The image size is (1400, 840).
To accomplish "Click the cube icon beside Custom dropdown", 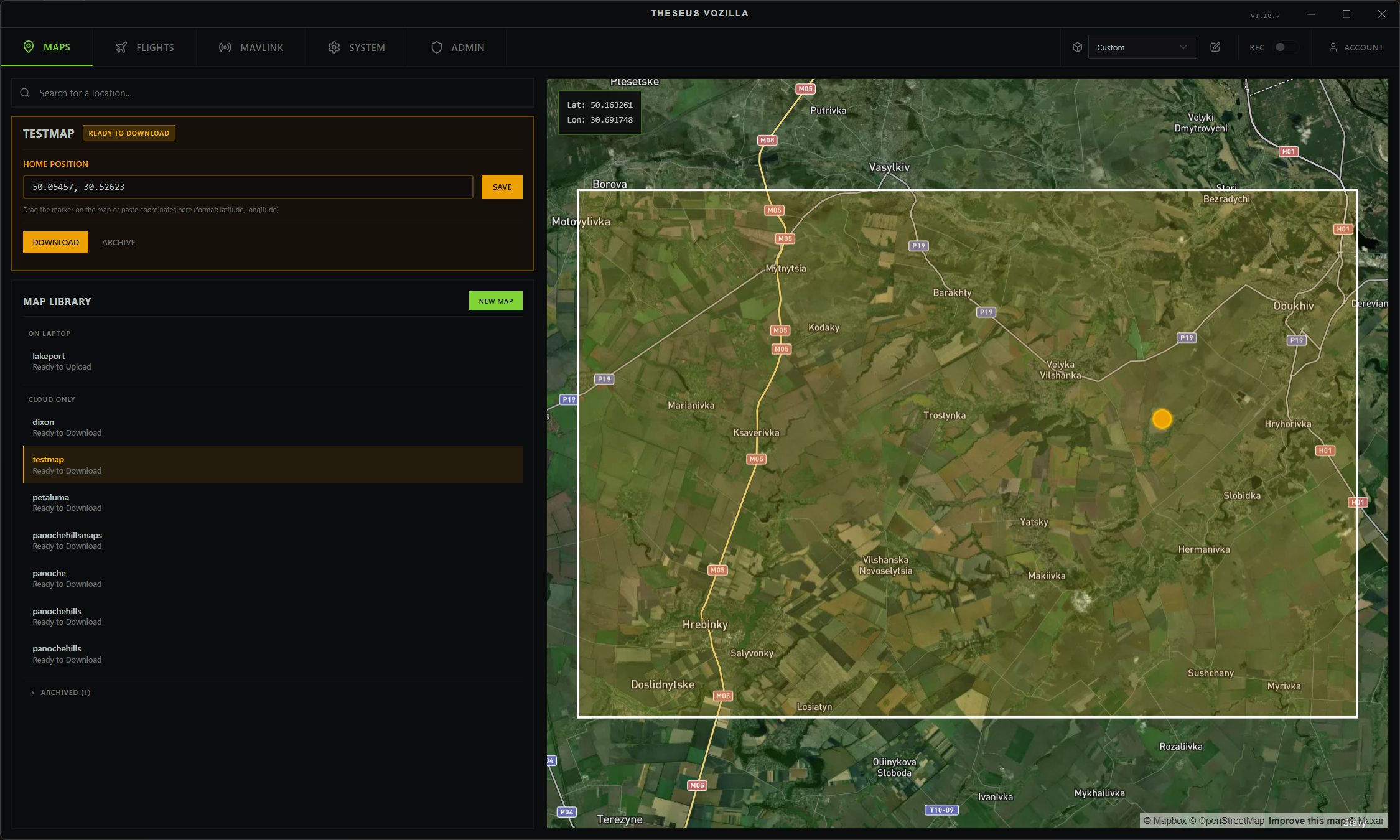I will click(1077, 47).
